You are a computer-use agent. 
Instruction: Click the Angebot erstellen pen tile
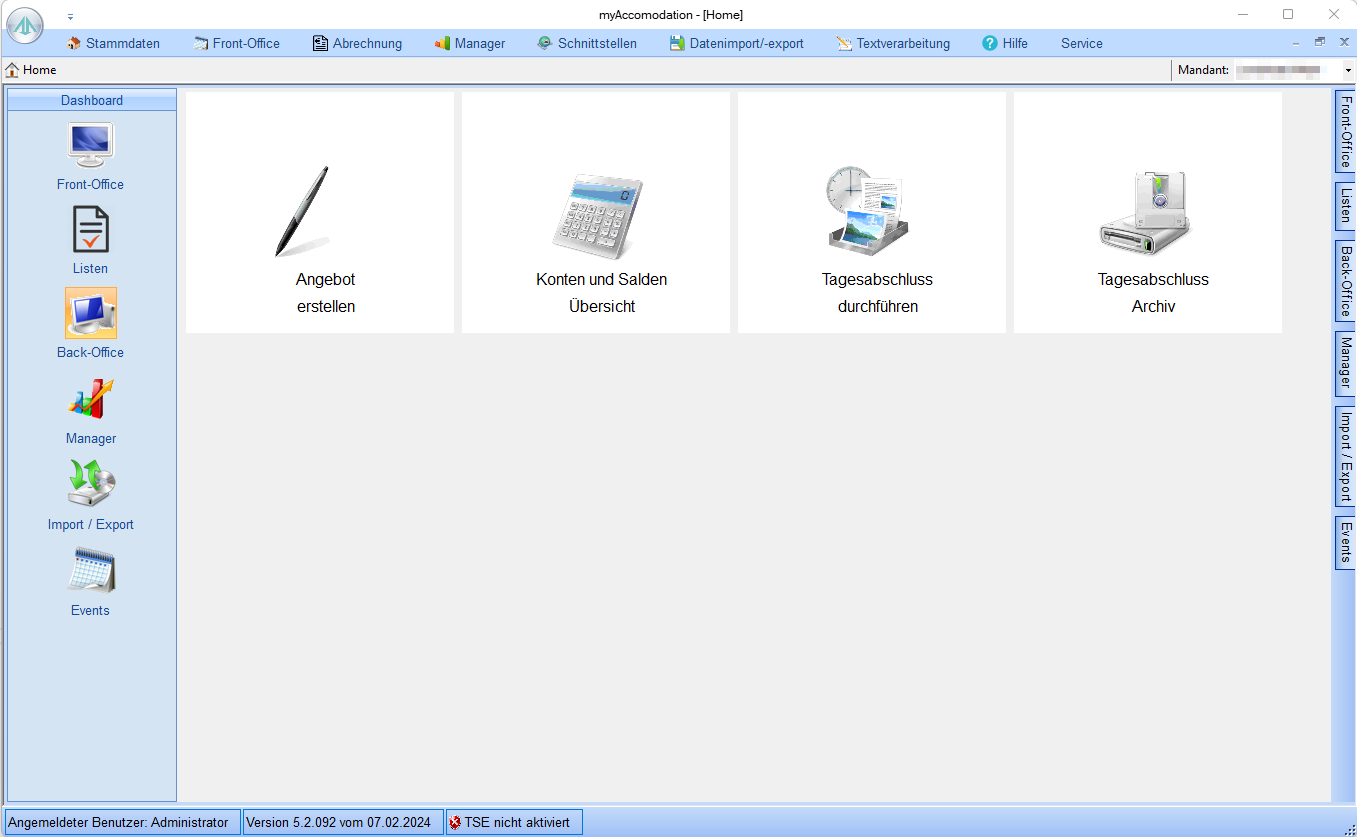(x=320, y=213)
